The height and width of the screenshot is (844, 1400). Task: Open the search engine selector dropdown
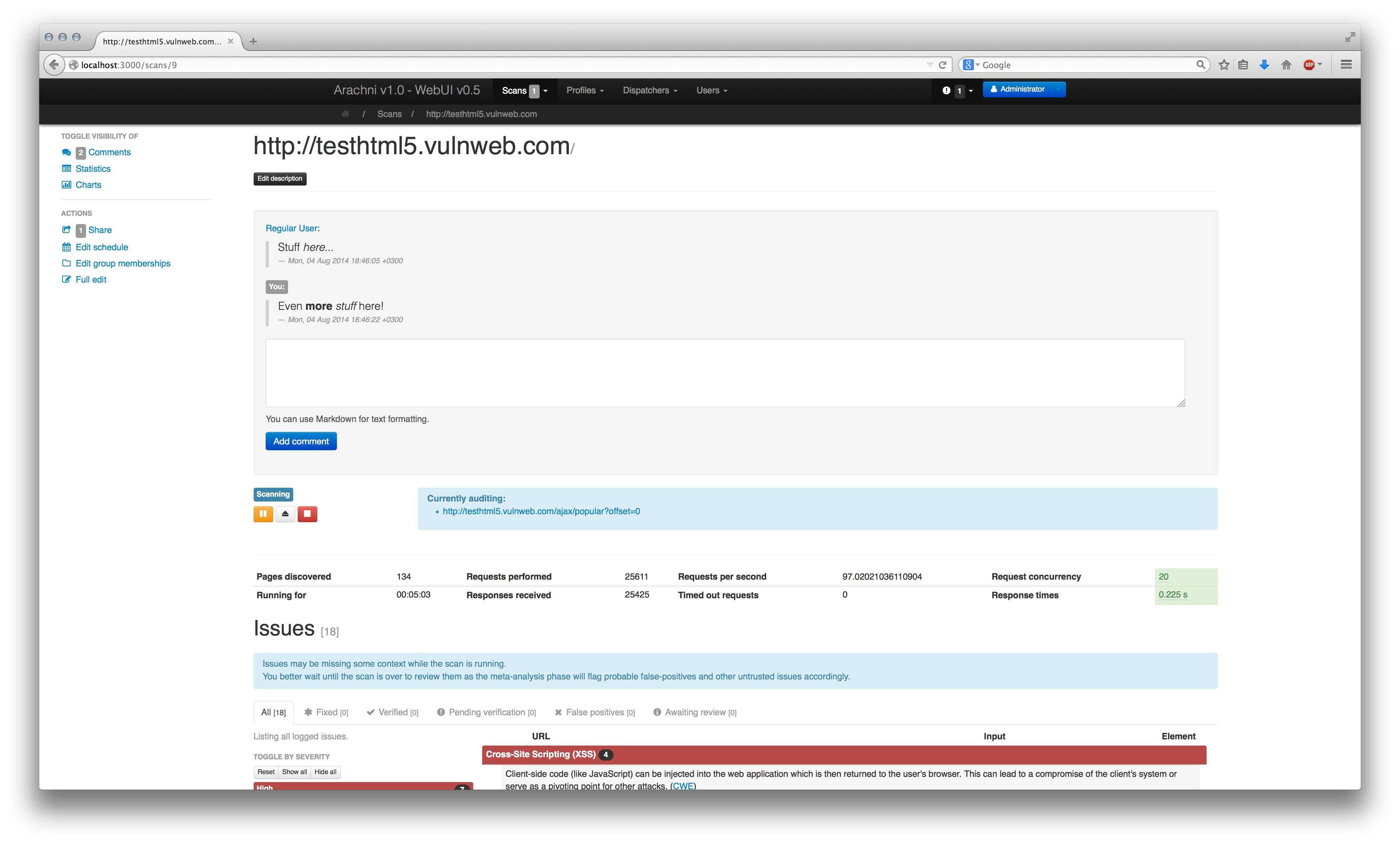(972, 65)
